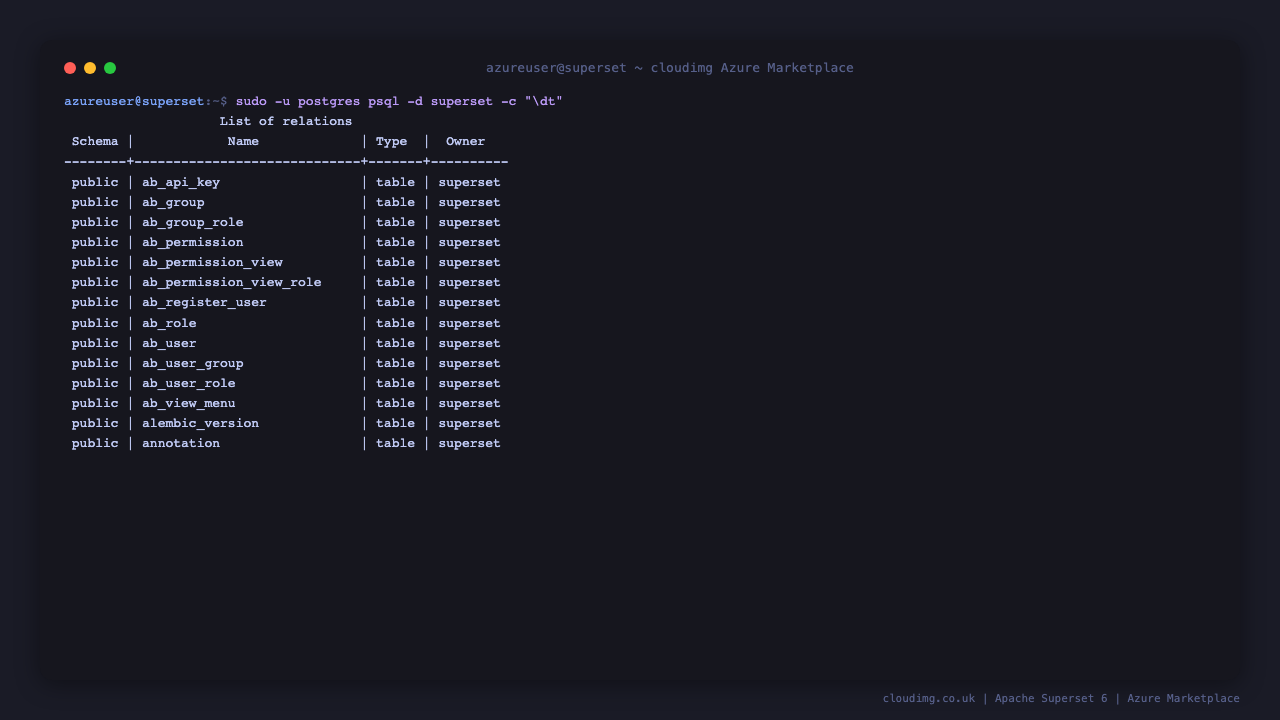Click the 'Owner' column header

[466, 141]
